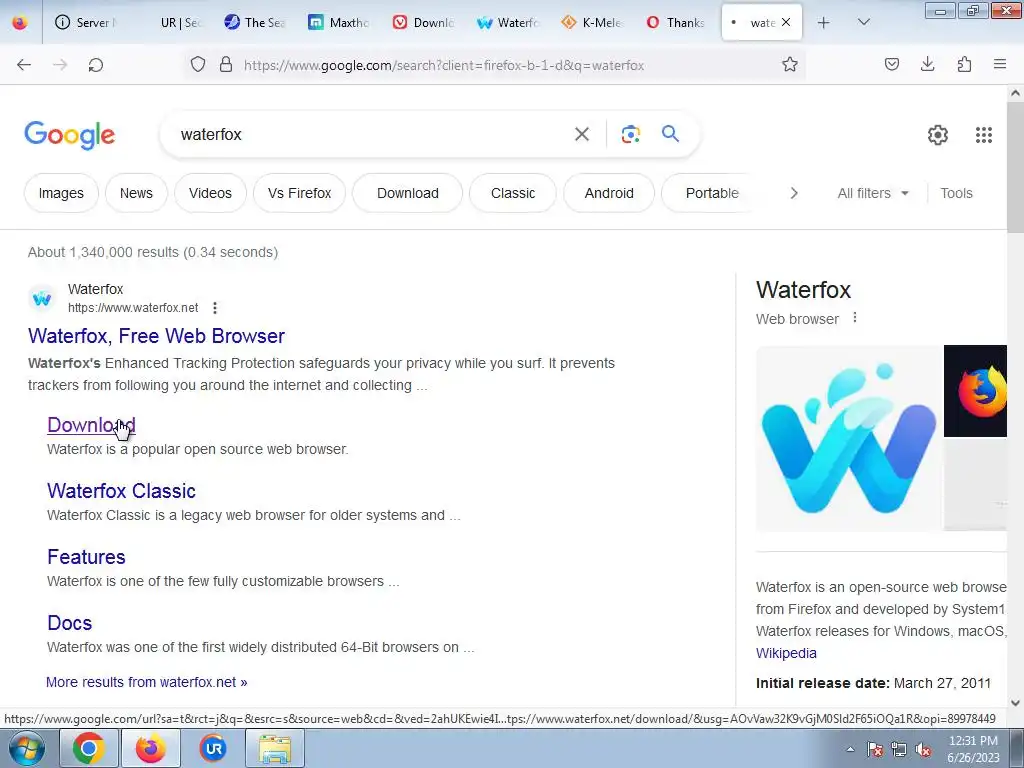This screenshot has height=768, width=1024.
Task: Click the muted volume tray icon
Action: (923, 750)
